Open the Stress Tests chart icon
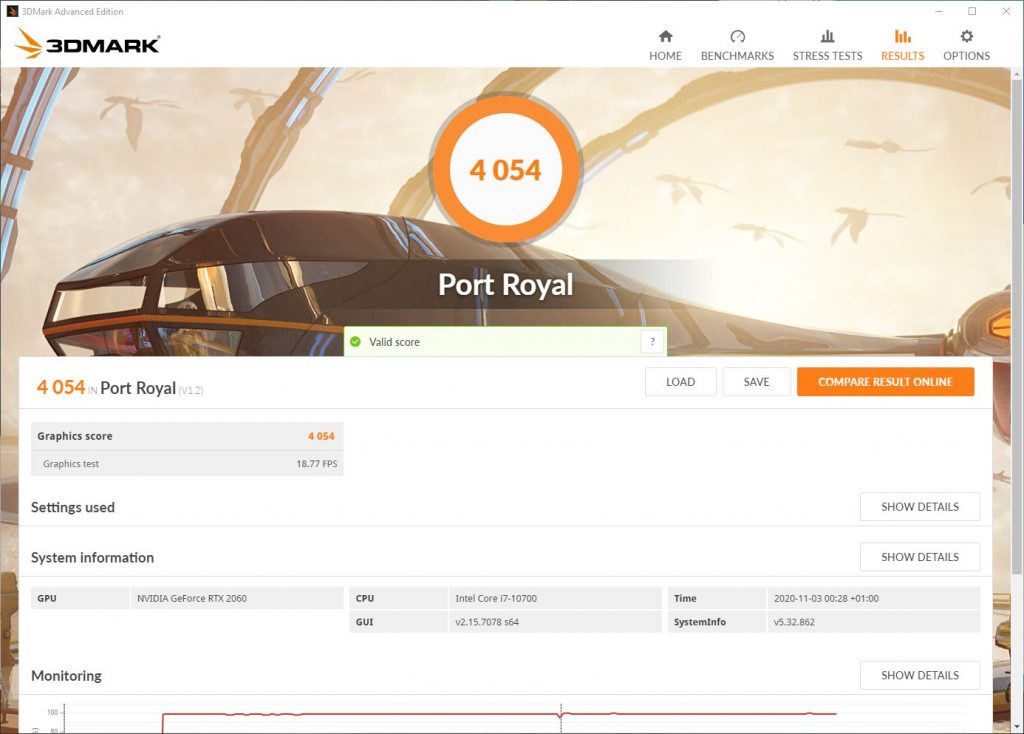Screen dimensions: 1024x734 (x=827, y=36)
